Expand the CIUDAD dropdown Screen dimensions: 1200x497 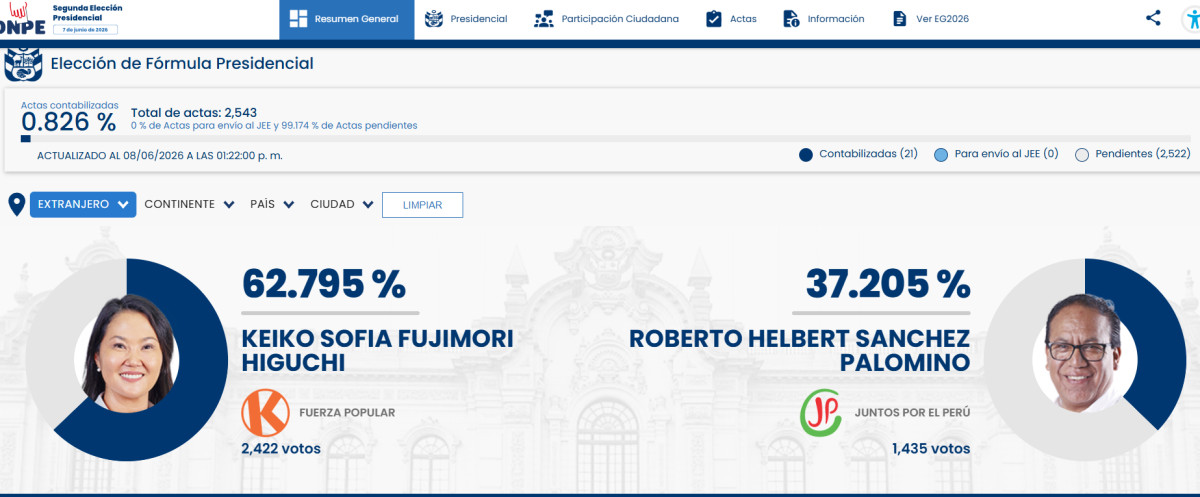point(342,204)
